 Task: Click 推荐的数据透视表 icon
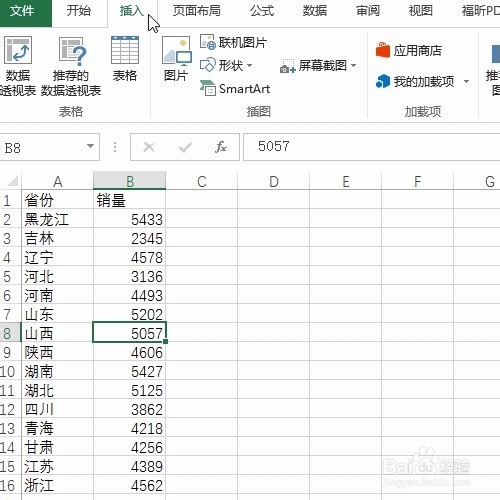(71, 66)
